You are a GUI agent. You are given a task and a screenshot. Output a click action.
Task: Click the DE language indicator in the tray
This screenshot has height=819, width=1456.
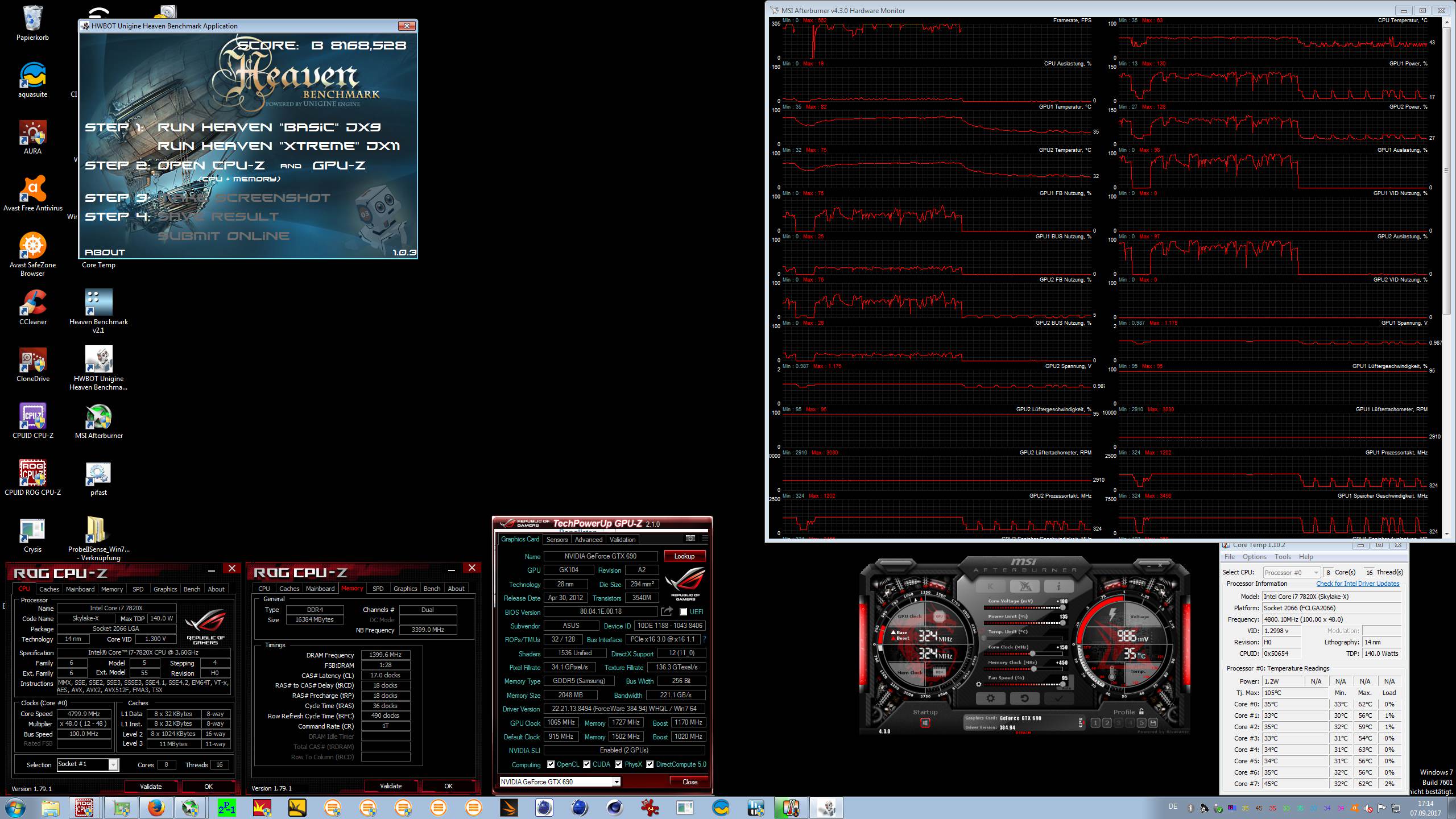(x=1173, y=806)
